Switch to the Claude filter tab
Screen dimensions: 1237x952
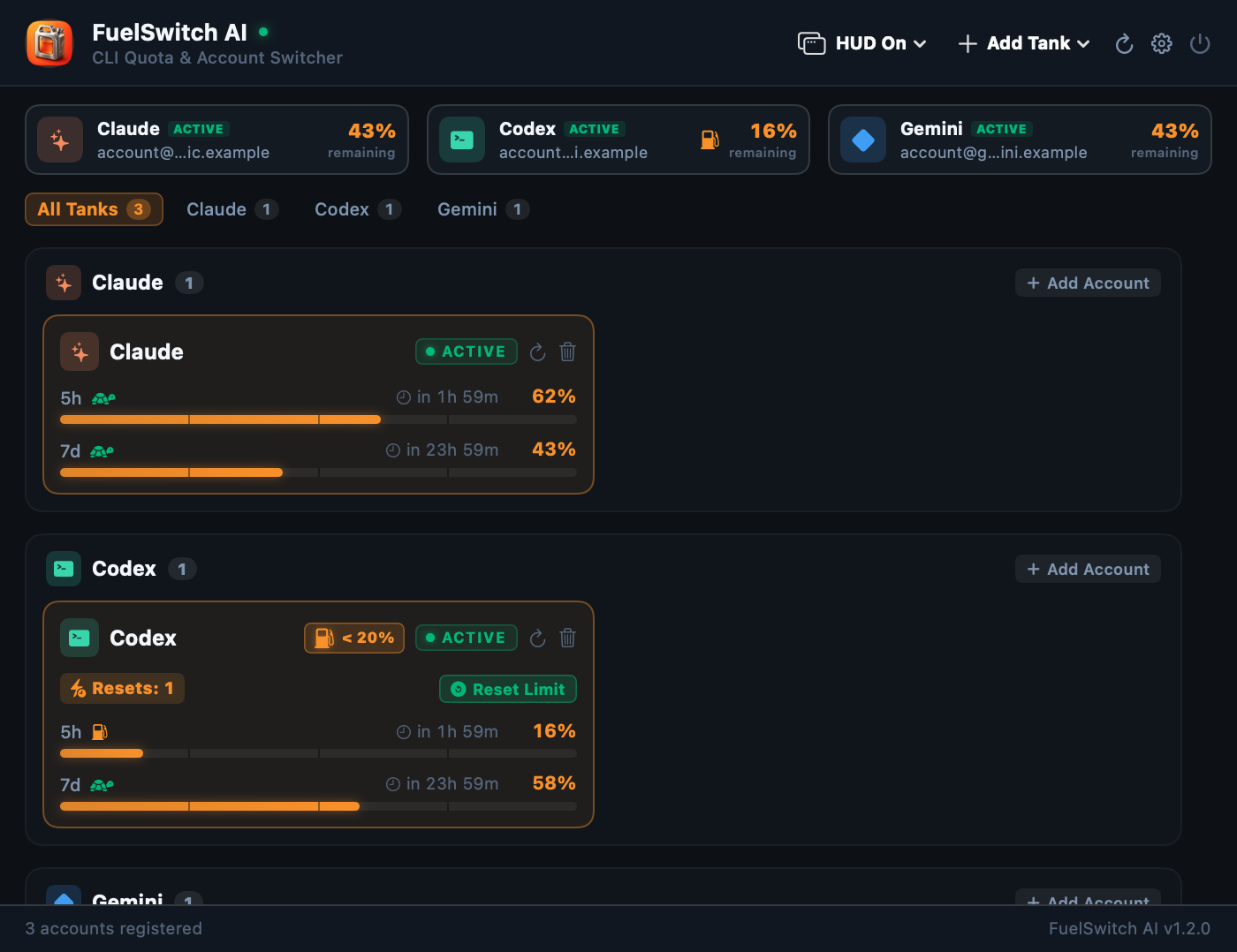pos(232,209)
